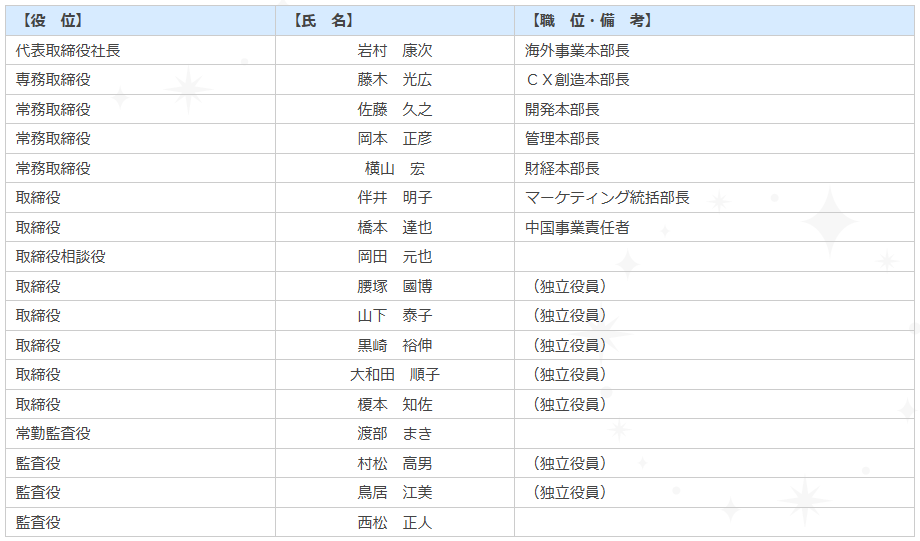Click the ＣＸ創造本部長 cell
The image size is (920, 541).
[x=577, y=80]
